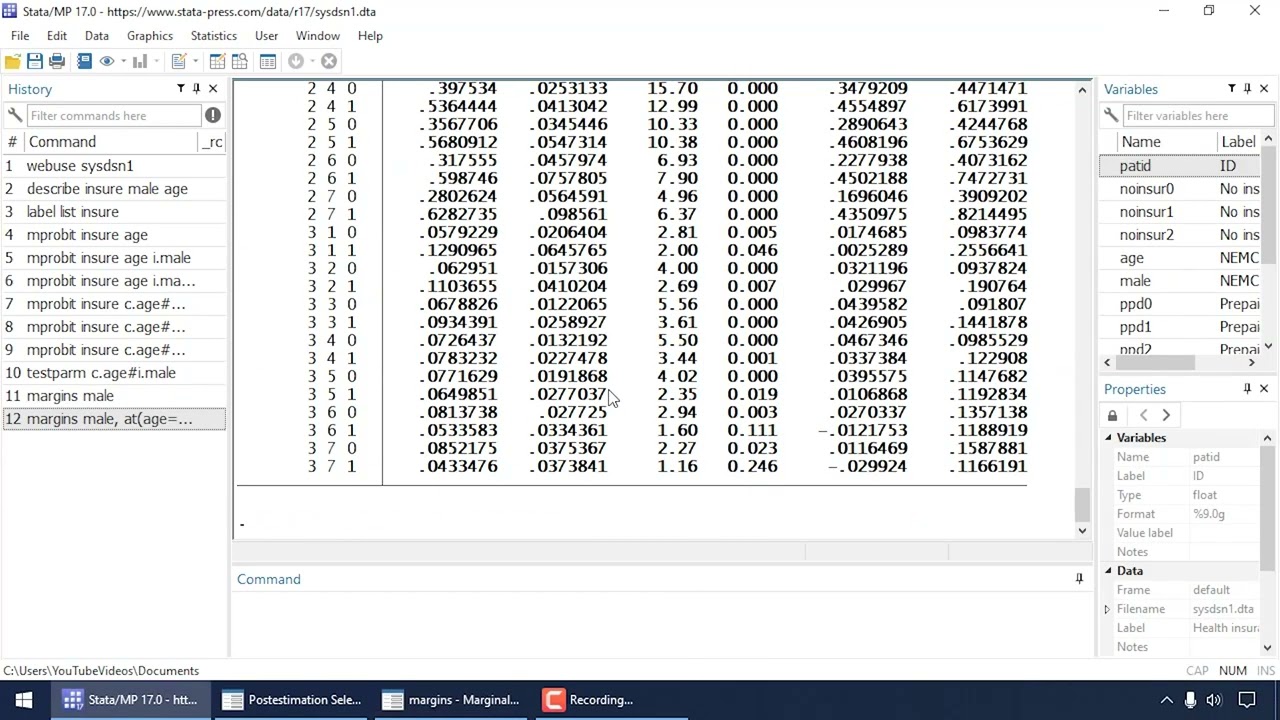
Task: Pin the History panel
Action: pos(197,89)
